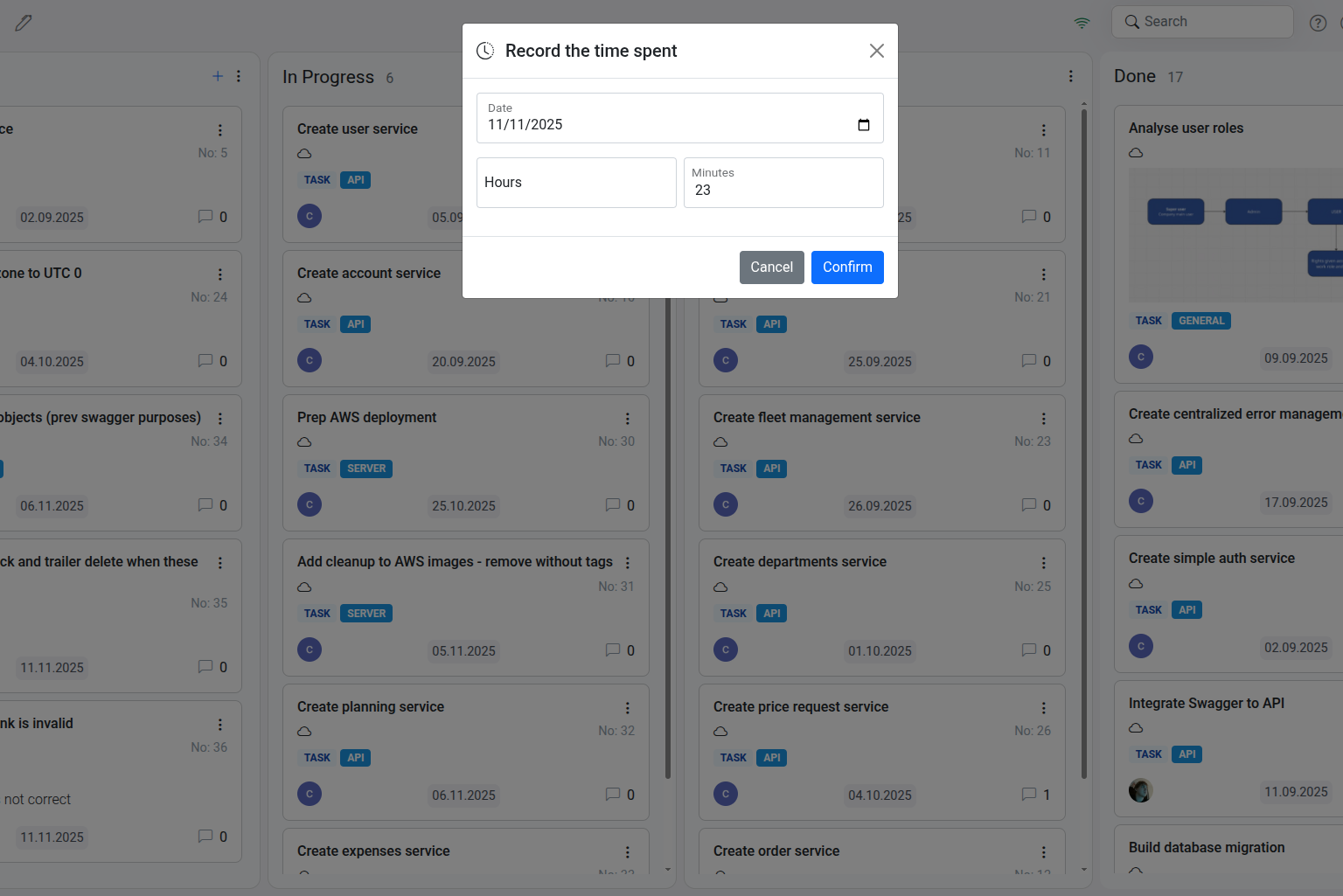
Task: Click the Hours input field
Action: point(576,183)
